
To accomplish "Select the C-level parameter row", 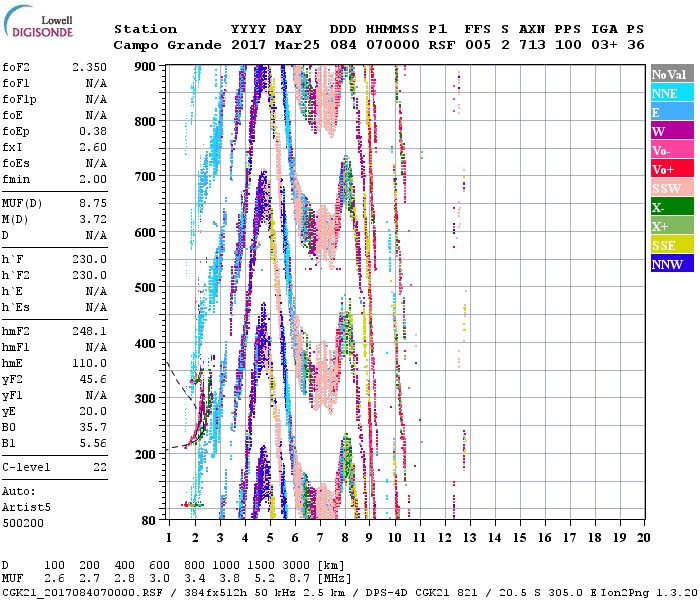I will tap(55, 467).
